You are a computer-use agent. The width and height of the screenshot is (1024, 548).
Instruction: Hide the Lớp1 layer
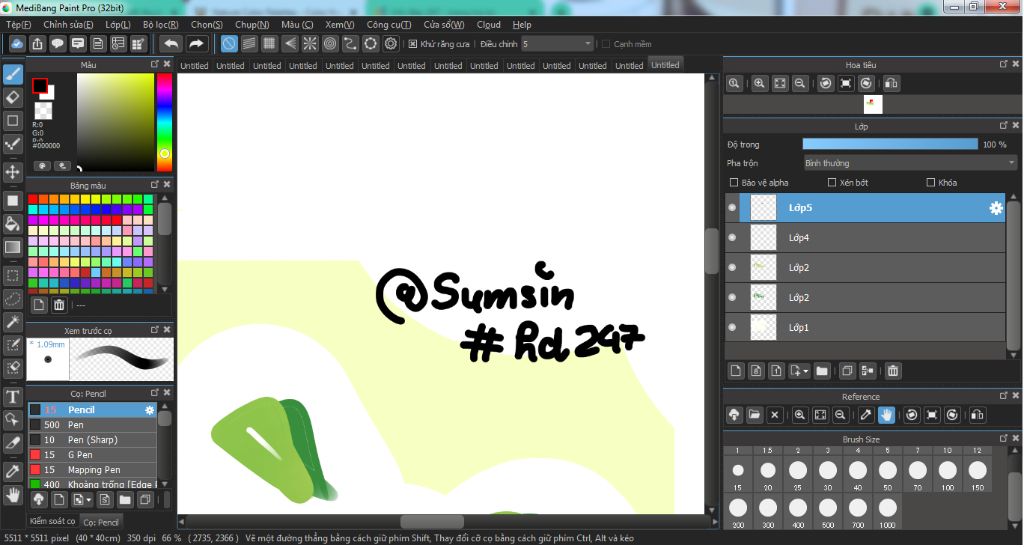732,327
